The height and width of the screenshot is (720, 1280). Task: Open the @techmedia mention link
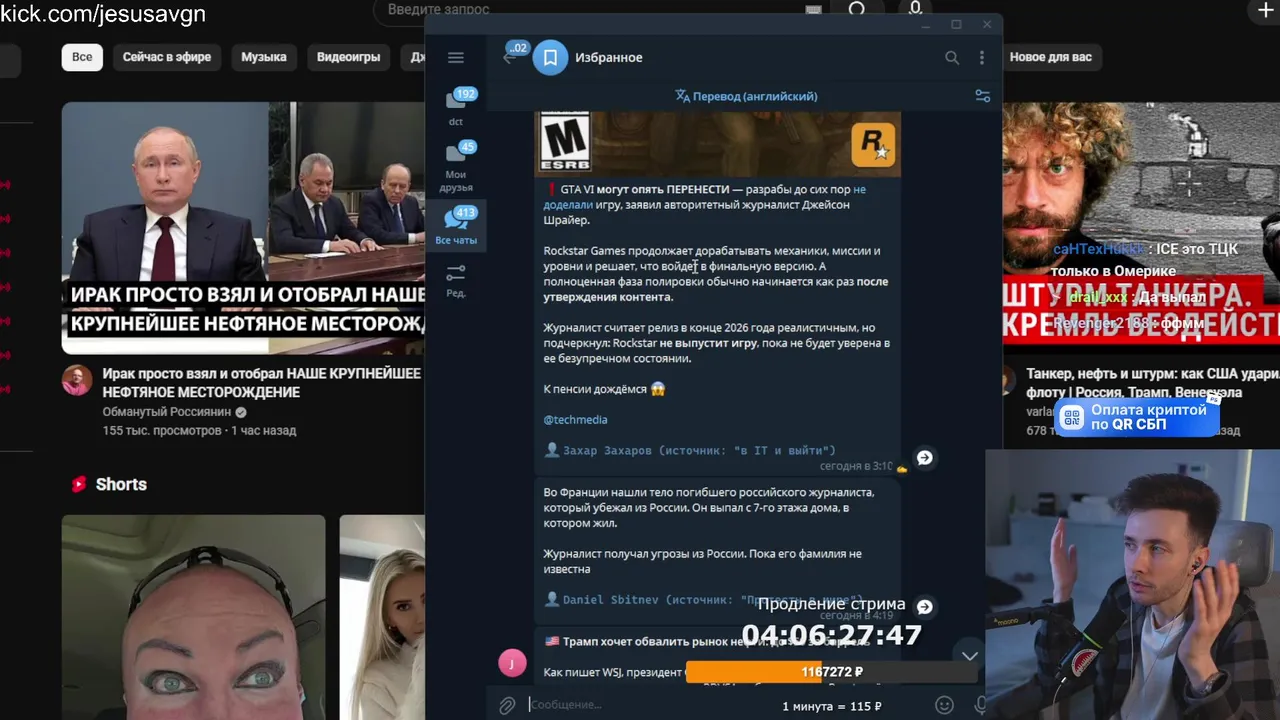tap(575, 420)
